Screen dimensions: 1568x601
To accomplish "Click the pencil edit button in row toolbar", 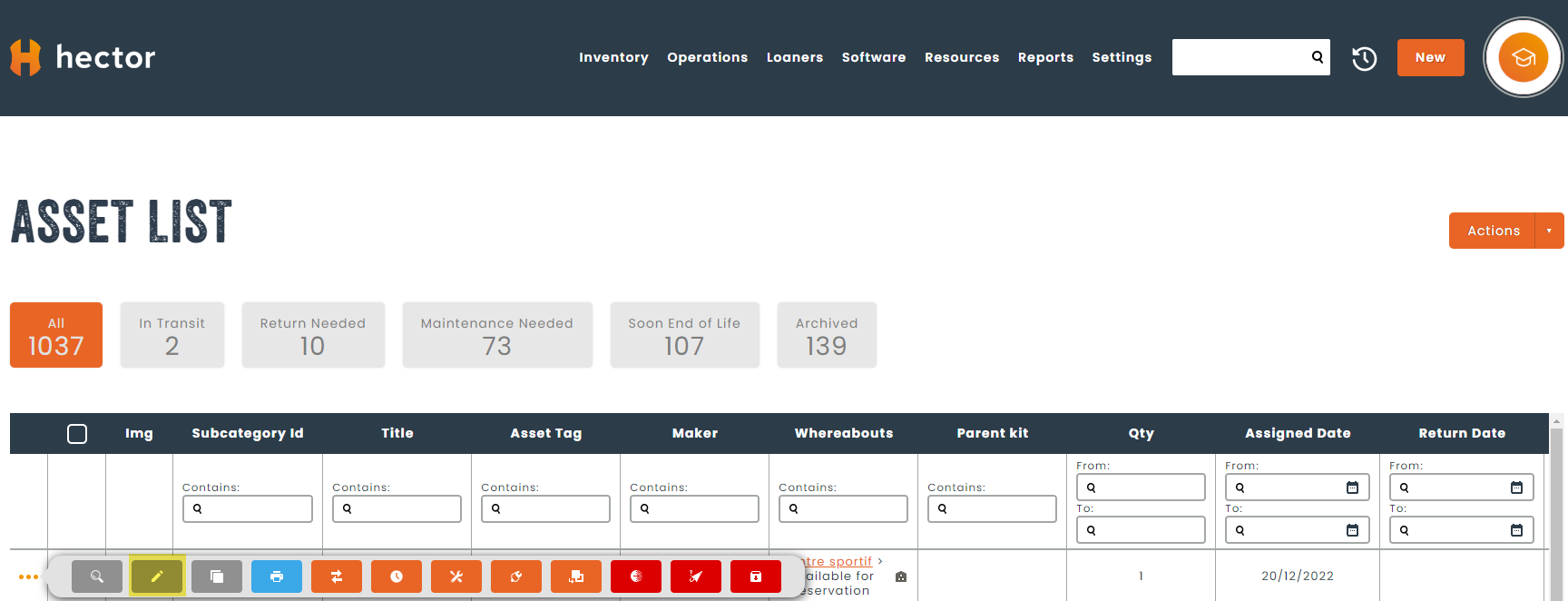I will [x=157, y=576].
